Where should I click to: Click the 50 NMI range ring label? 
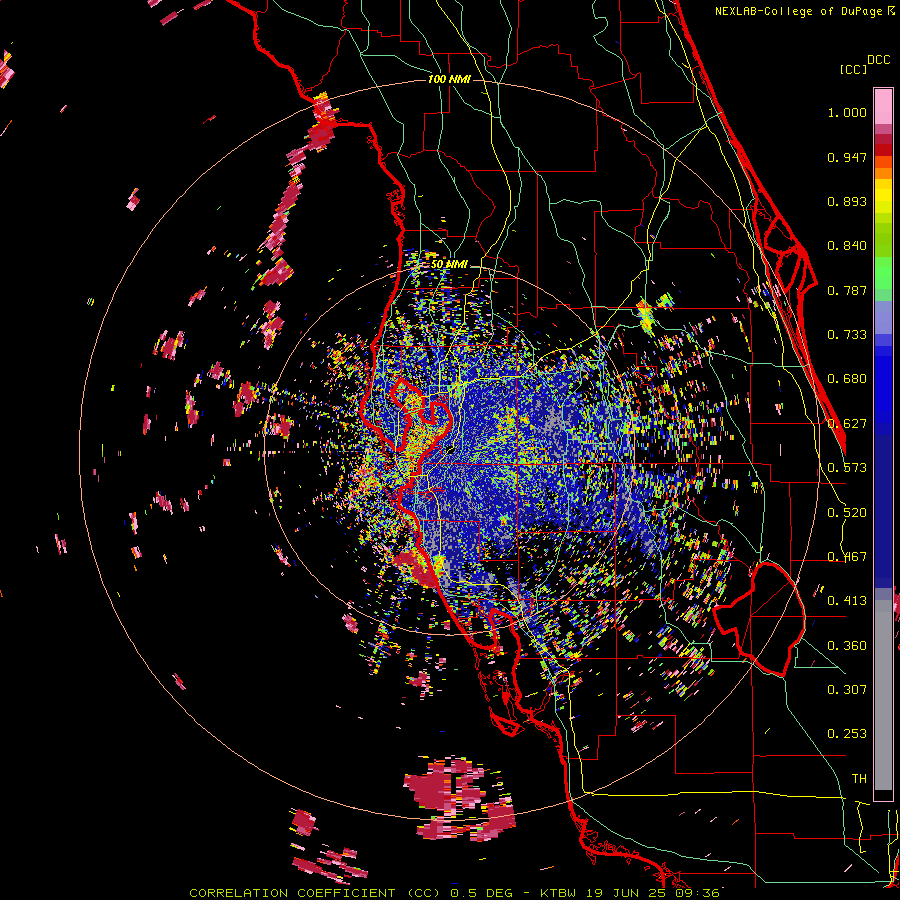point(449,264)
